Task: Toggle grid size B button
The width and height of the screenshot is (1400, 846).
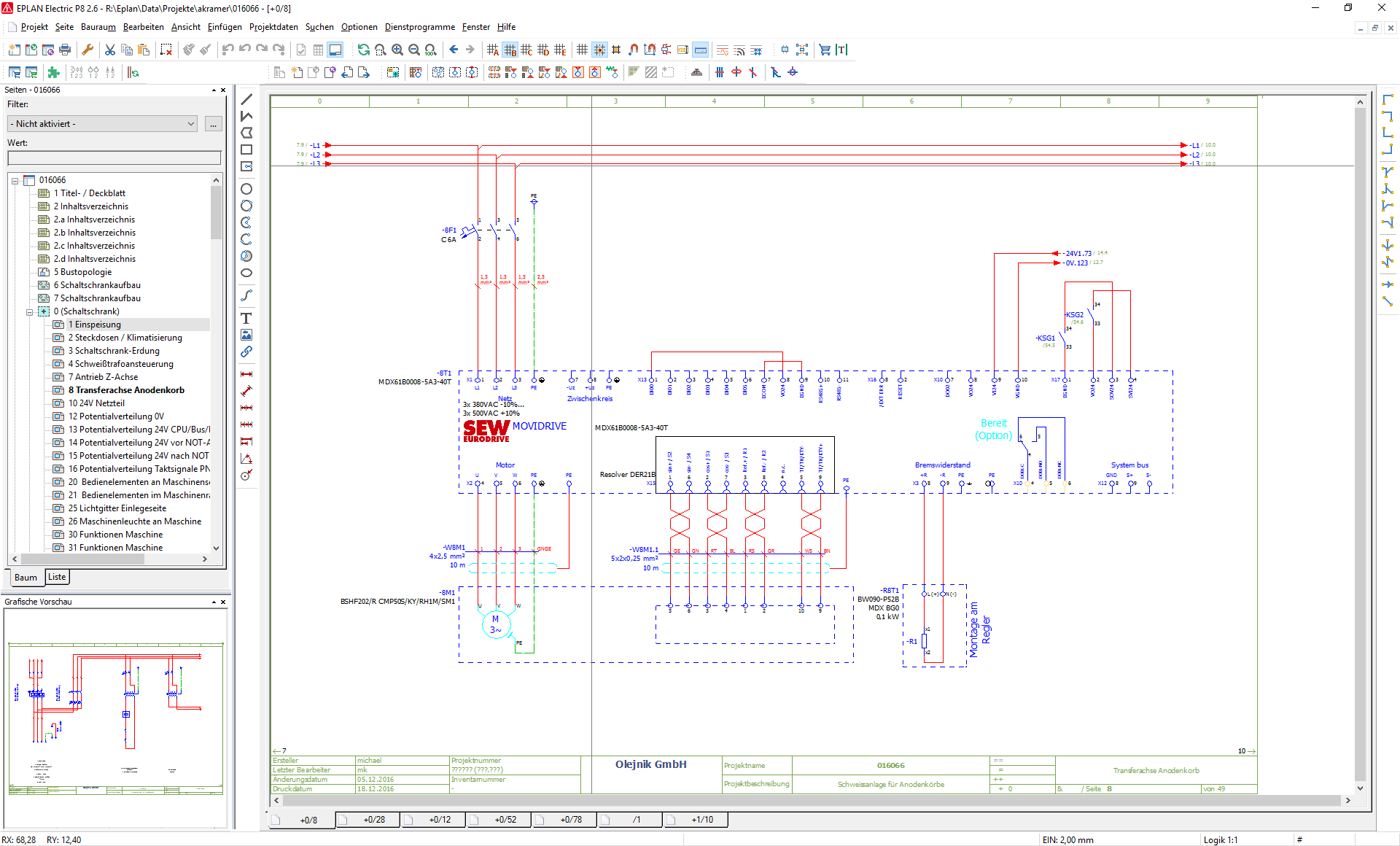Action: pyautogui.click(x=510, y=50)
